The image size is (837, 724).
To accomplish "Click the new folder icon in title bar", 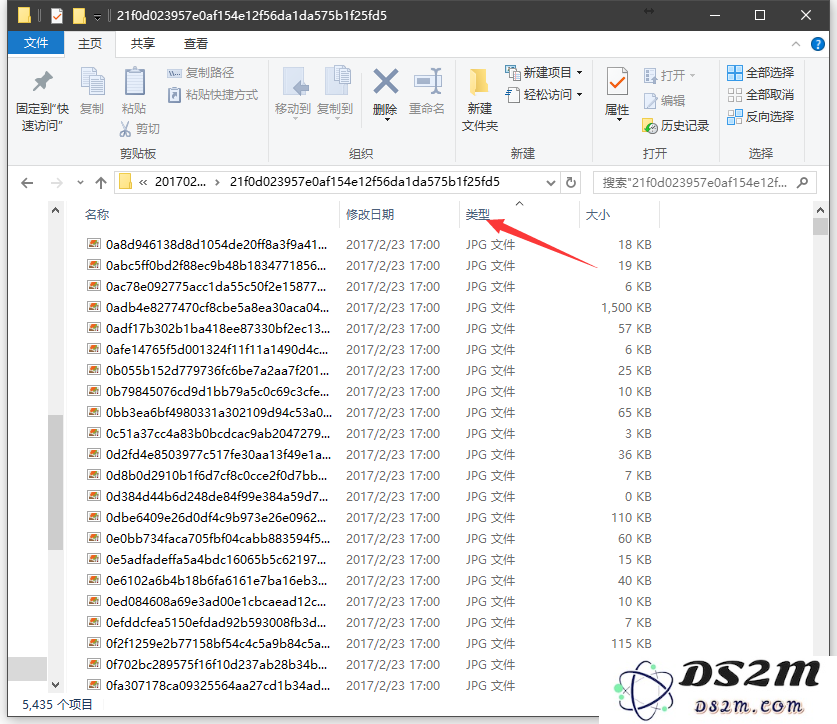I will click(x=79, y=16).
